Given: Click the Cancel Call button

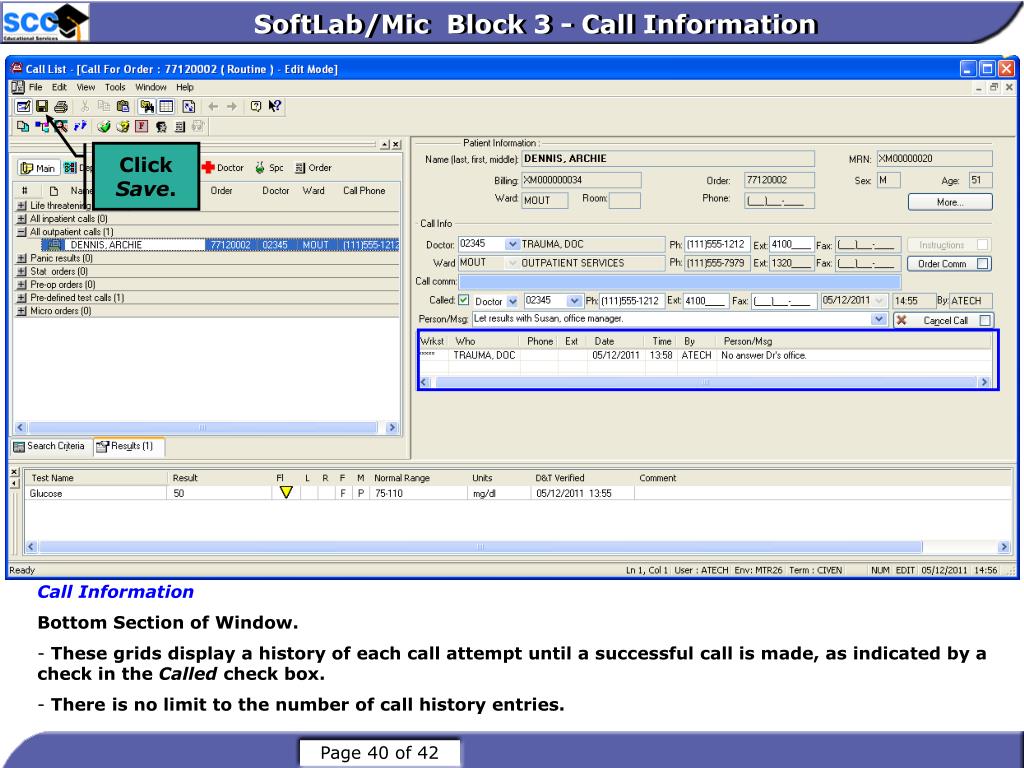Looking at the screenshot, I should coord(944,320).
